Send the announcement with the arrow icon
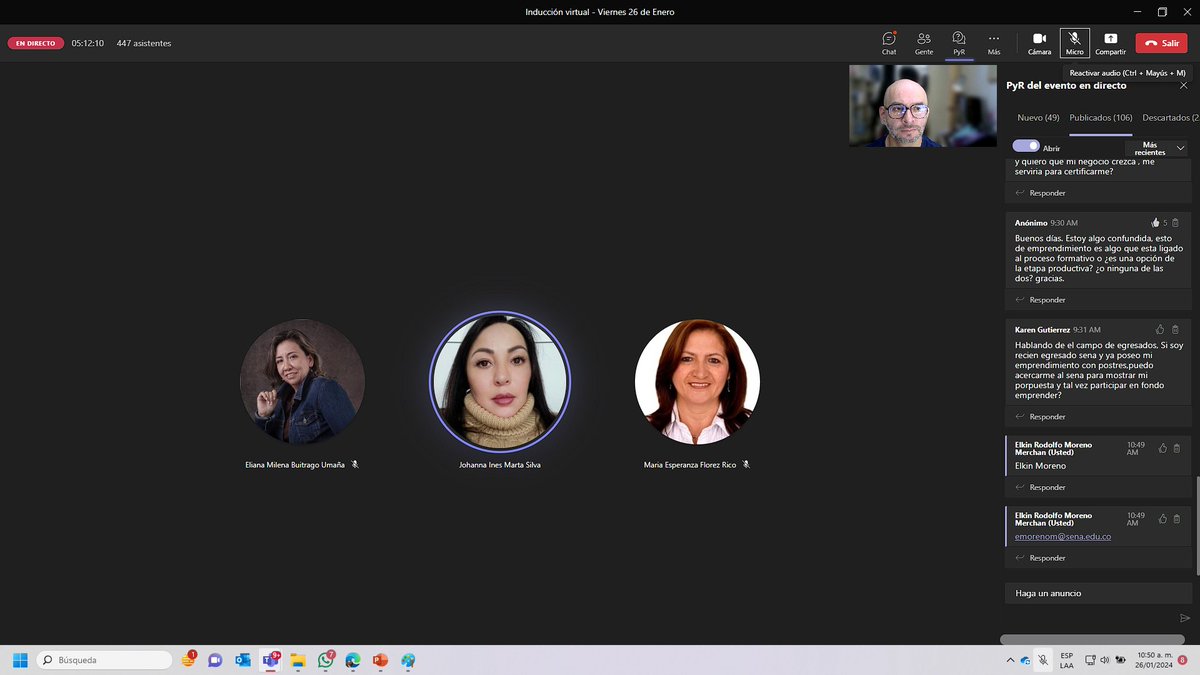 pyautogui.click(x=1184, y=618)
